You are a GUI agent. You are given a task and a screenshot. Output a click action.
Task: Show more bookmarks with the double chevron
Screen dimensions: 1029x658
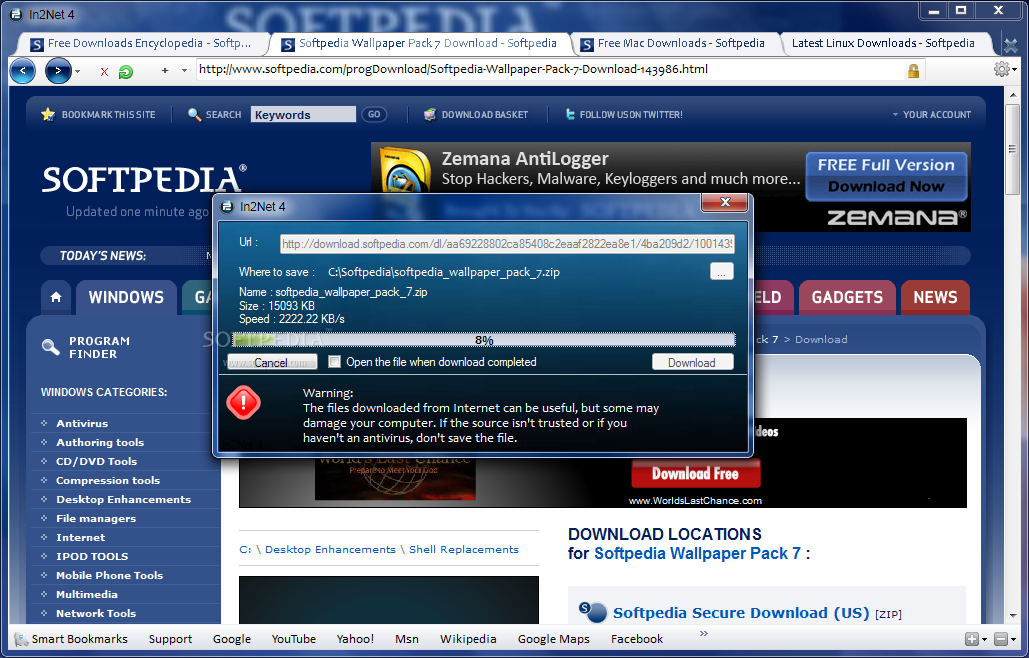click(x=704, y=633)
